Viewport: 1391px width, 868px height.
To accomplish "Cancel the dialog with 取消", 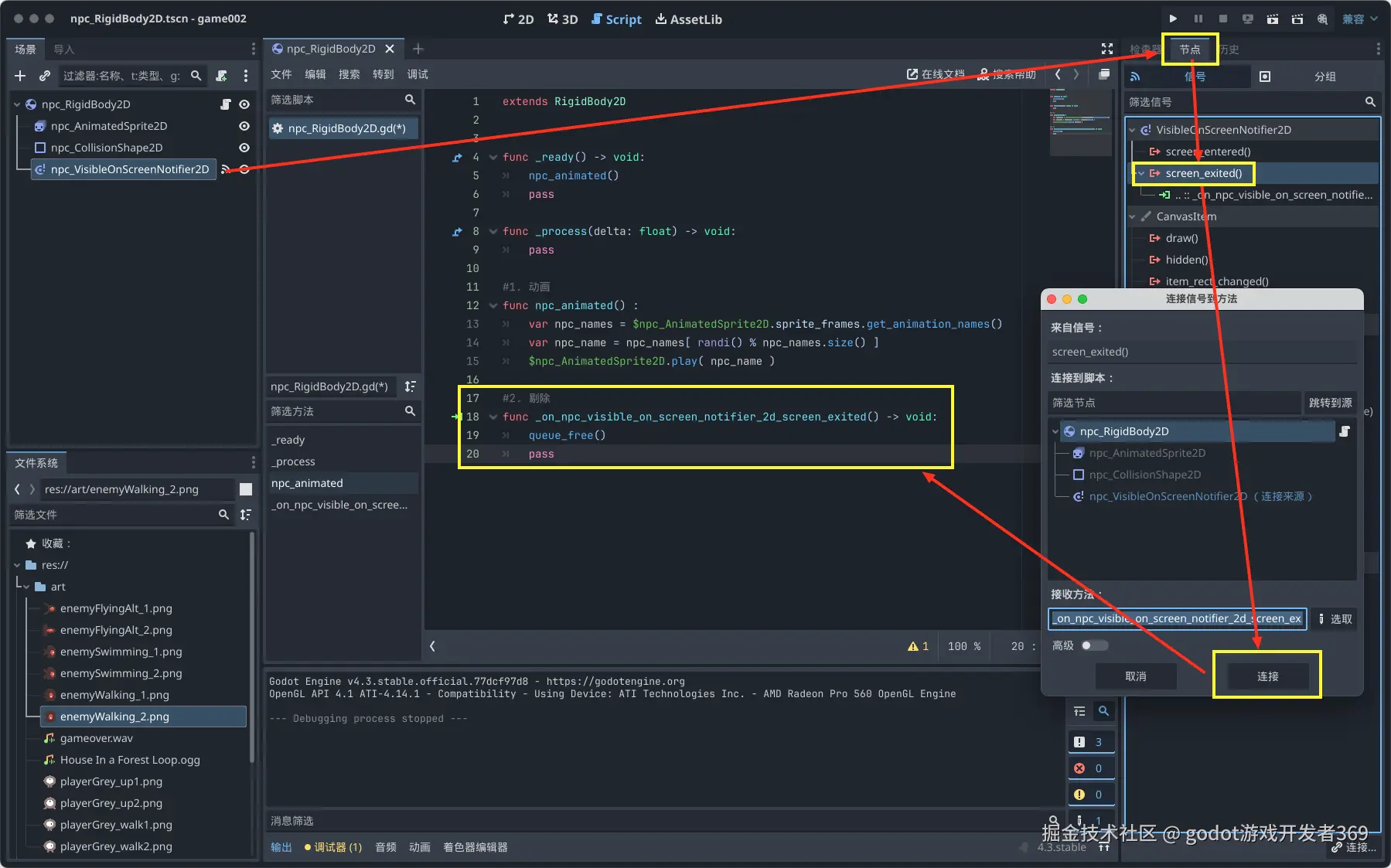I will (x=1136, y=676).
